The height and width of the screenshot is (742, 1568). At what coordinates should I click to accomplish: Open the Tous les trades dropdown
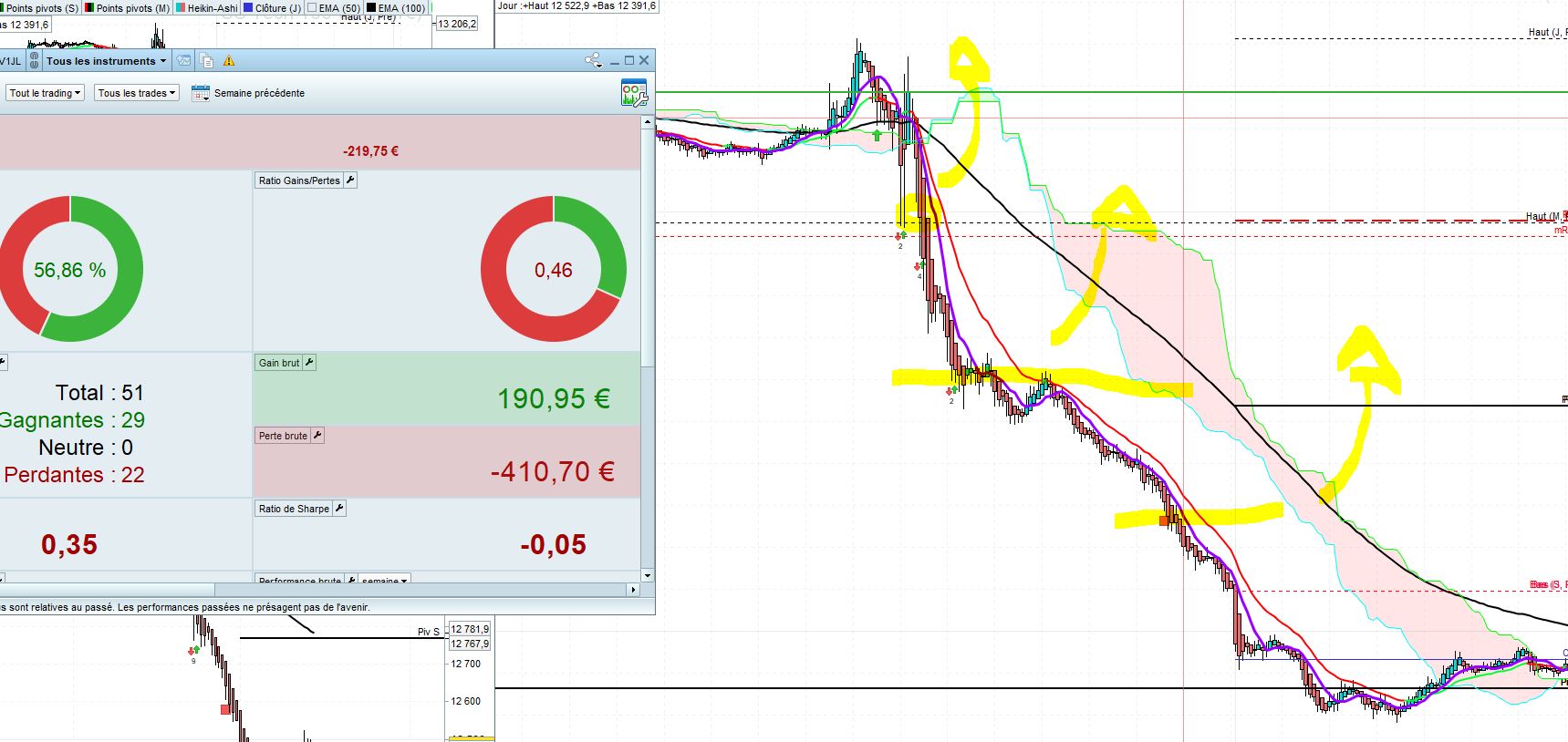(137, 93)
